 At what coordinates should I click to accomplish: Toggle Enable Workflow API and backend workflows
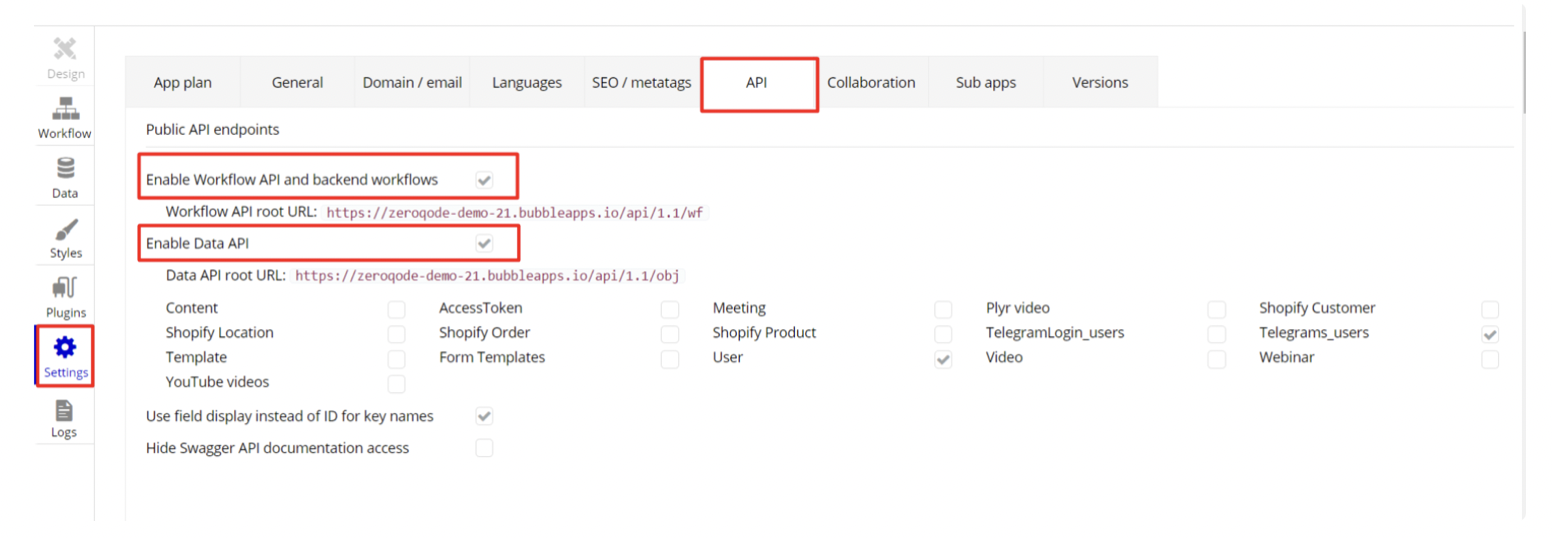484,180
